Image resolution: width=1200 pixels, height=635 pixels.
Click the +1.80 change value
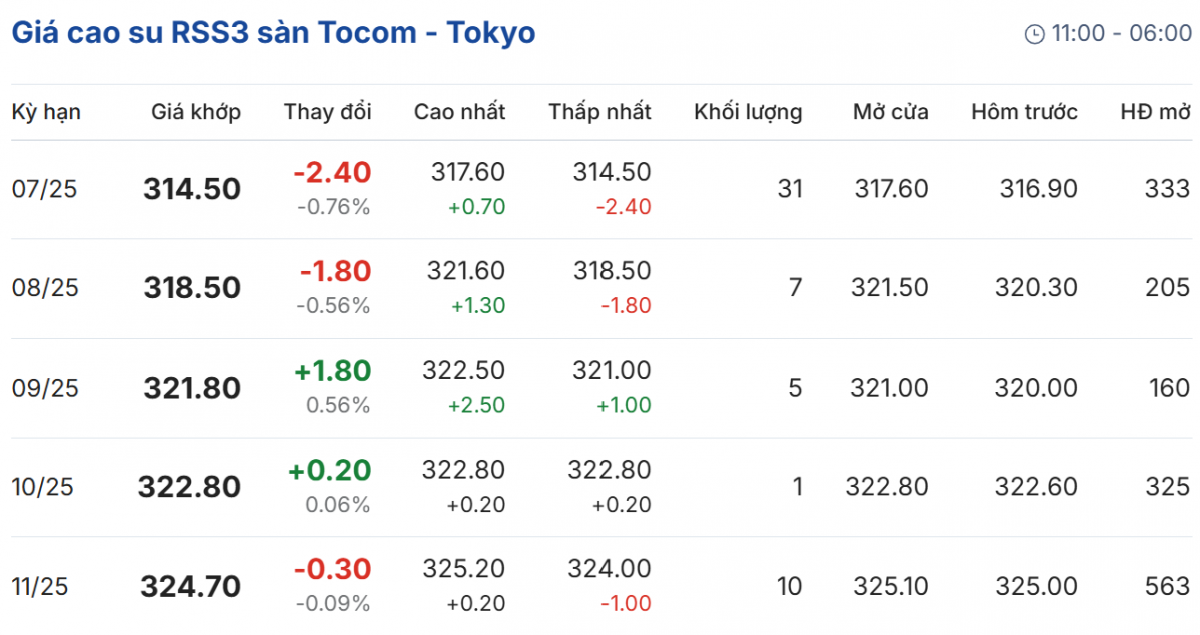pos(332,371)
